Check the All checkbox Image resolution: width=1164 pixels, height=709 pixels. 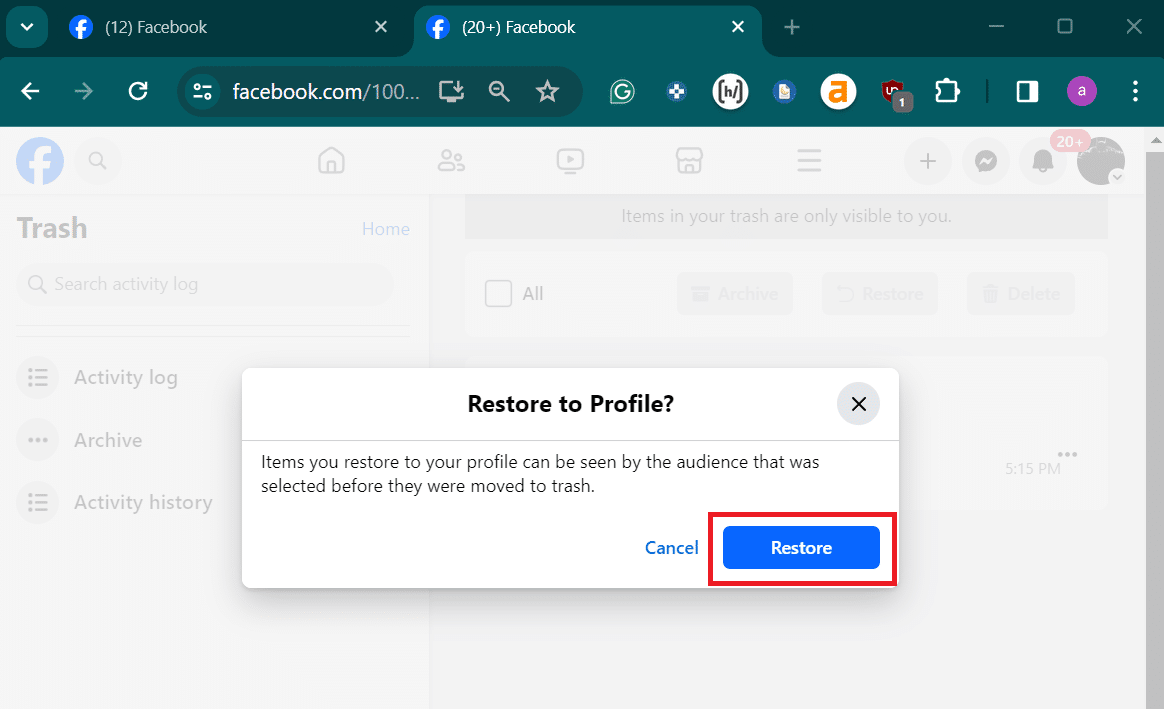pyautogui.click(x=498, y=293)
